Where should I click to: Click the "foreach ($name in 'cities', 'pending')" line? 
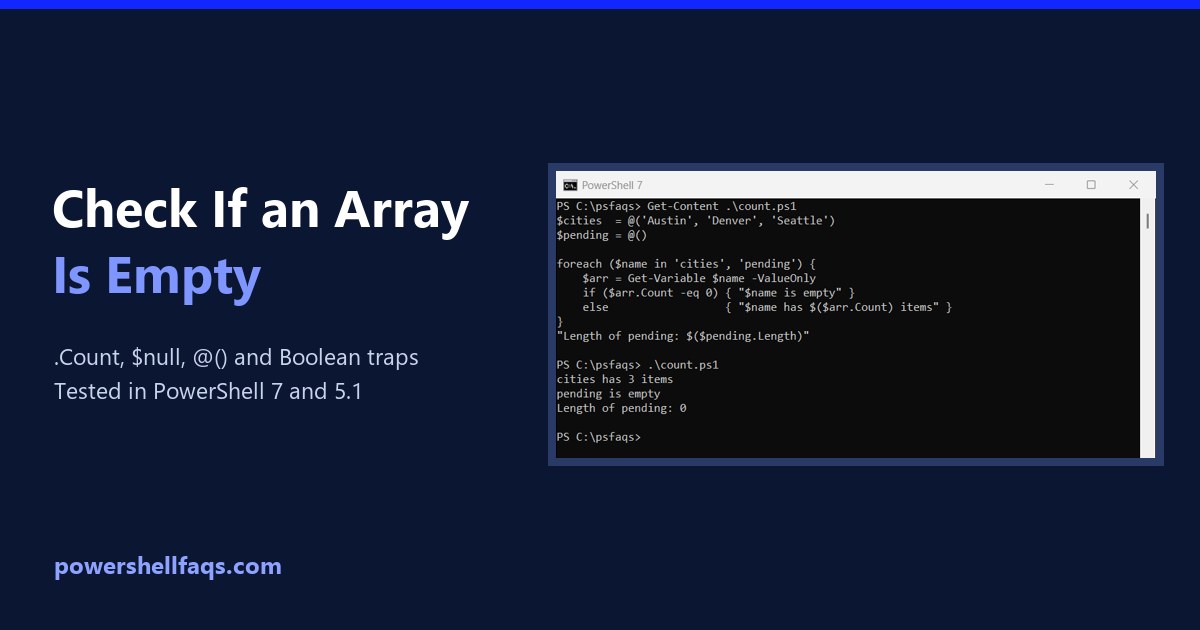click(x=686, y=264)
